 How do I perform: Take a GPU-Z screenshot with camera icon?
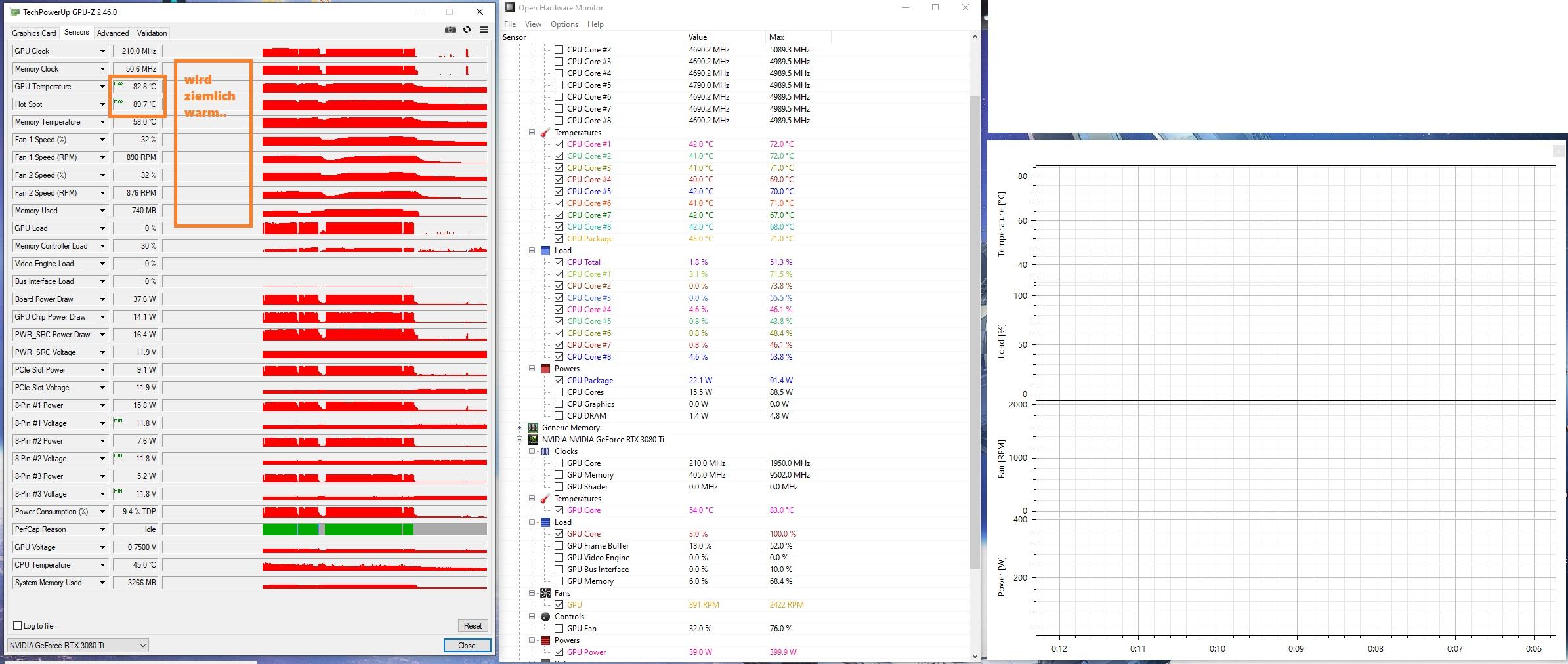[450, 30]
